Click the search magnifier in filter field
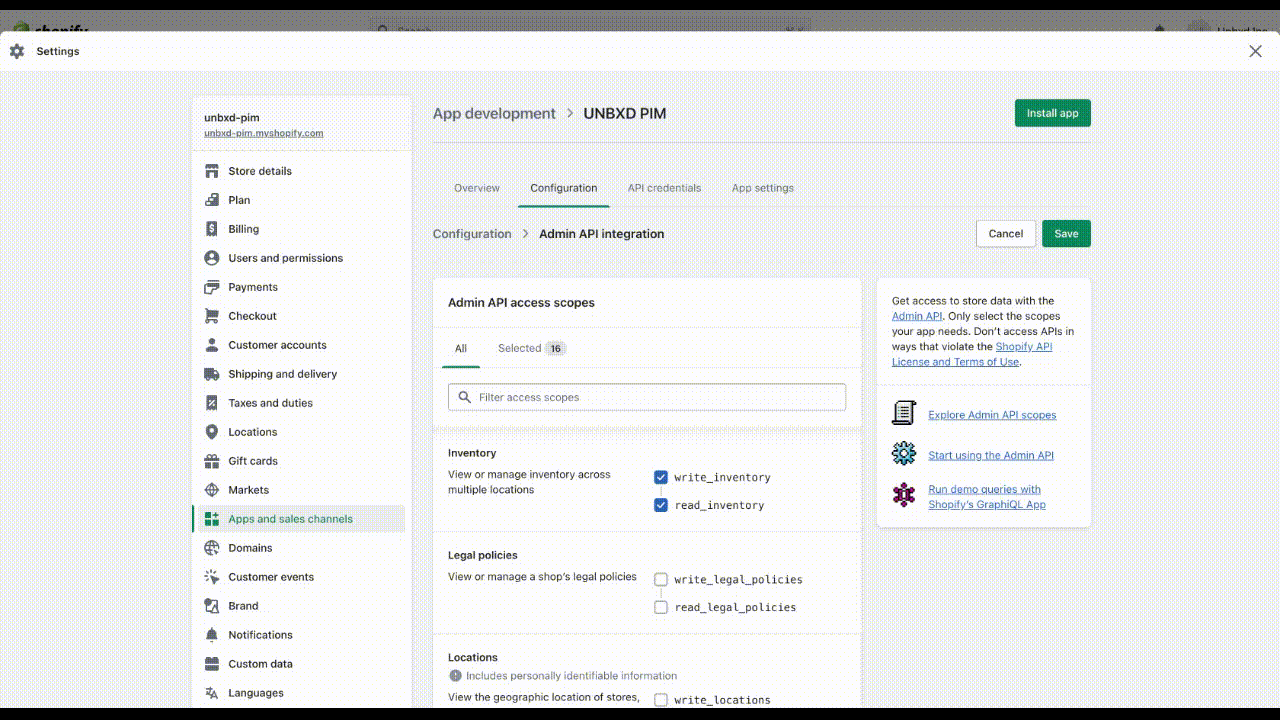1280x720 pixels. click(x=464, y=397)
